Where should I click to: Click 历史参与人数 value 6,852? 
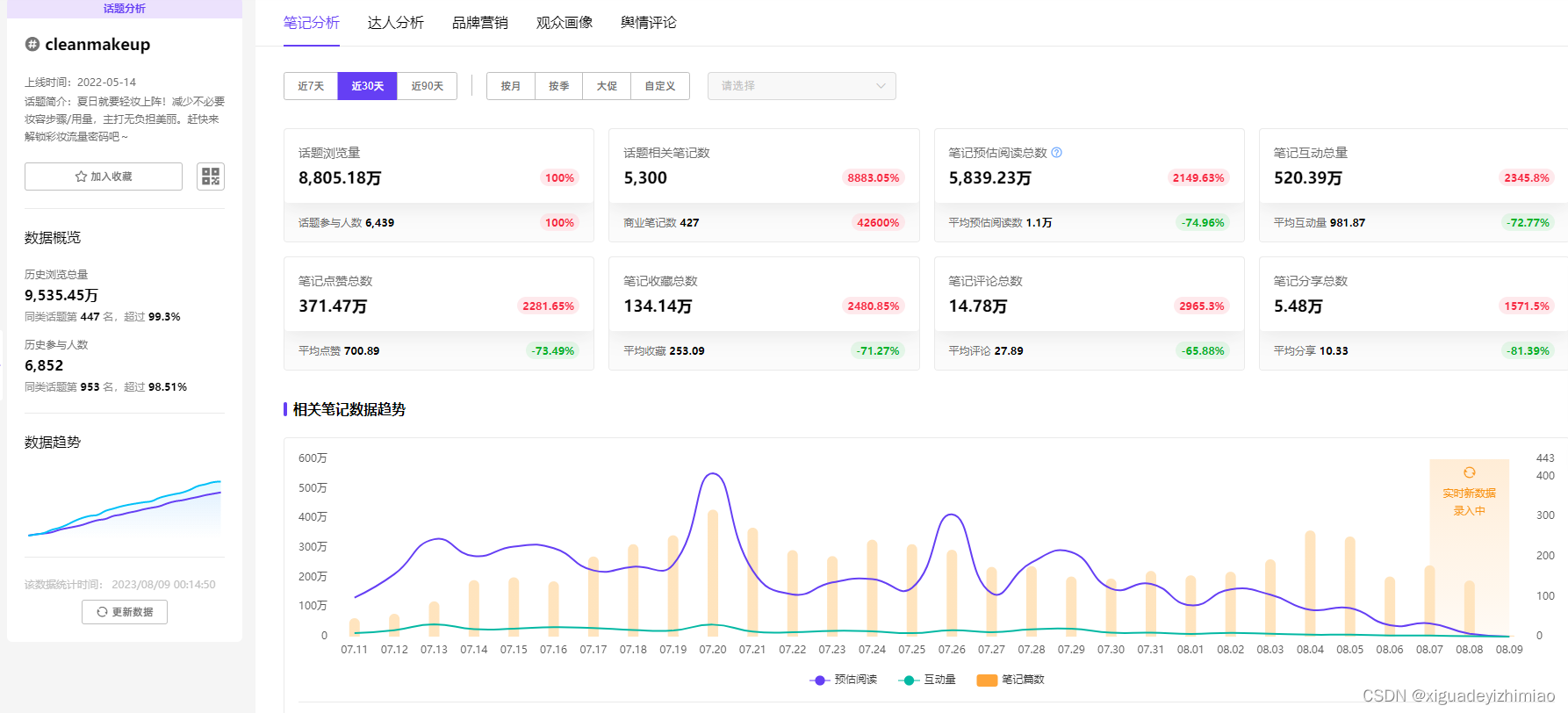tap(44, 366)
